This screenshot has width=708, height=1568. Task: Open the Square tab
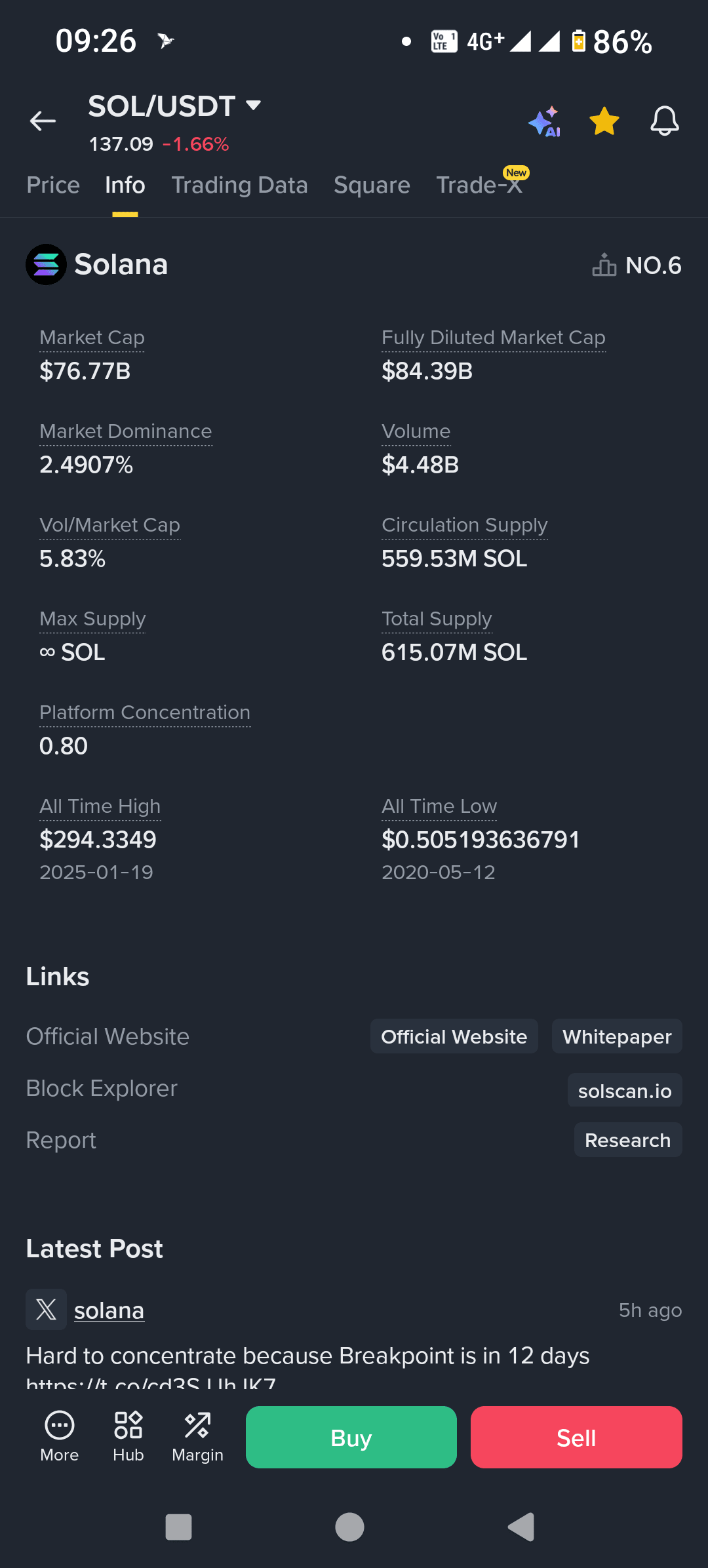(372, 186)
